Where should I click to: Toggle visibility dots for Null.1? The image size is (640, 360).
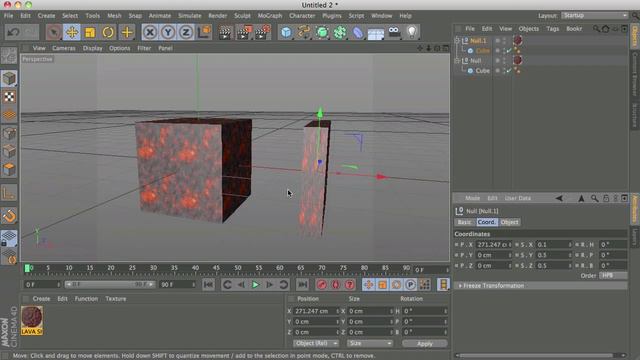504,40
